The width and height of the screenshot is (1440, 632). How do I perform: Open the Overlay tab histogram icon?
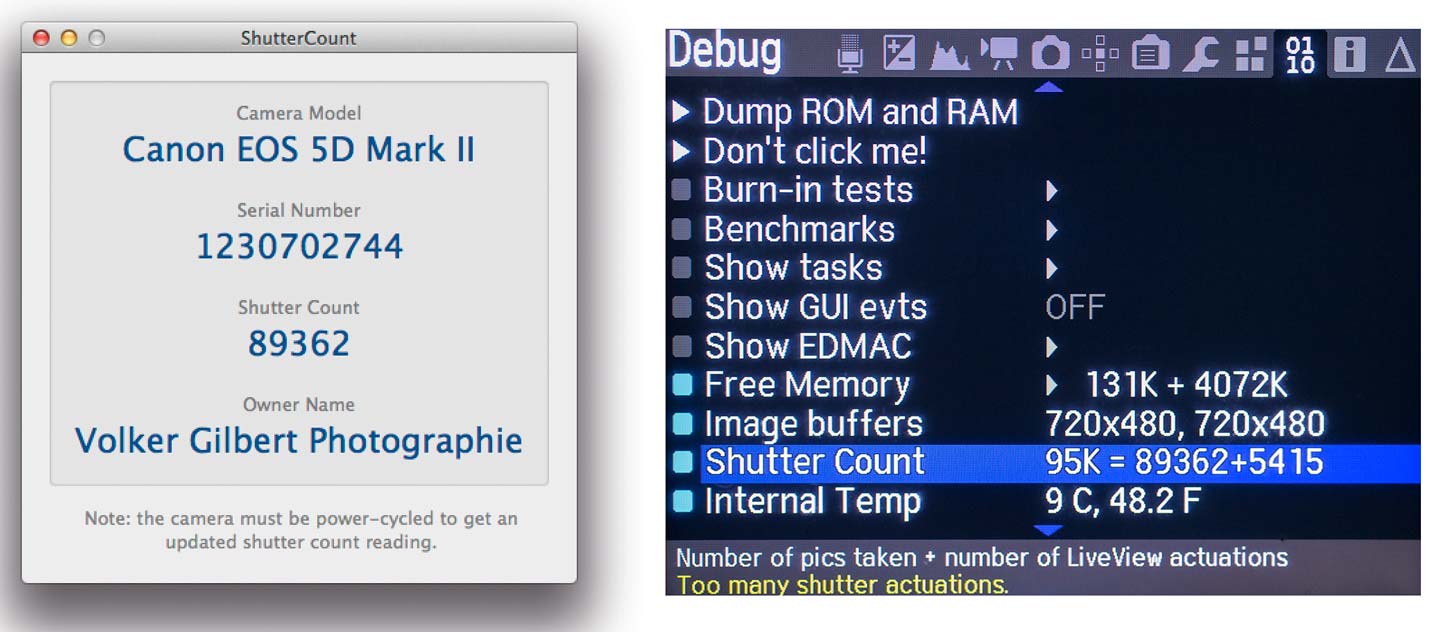949,55
